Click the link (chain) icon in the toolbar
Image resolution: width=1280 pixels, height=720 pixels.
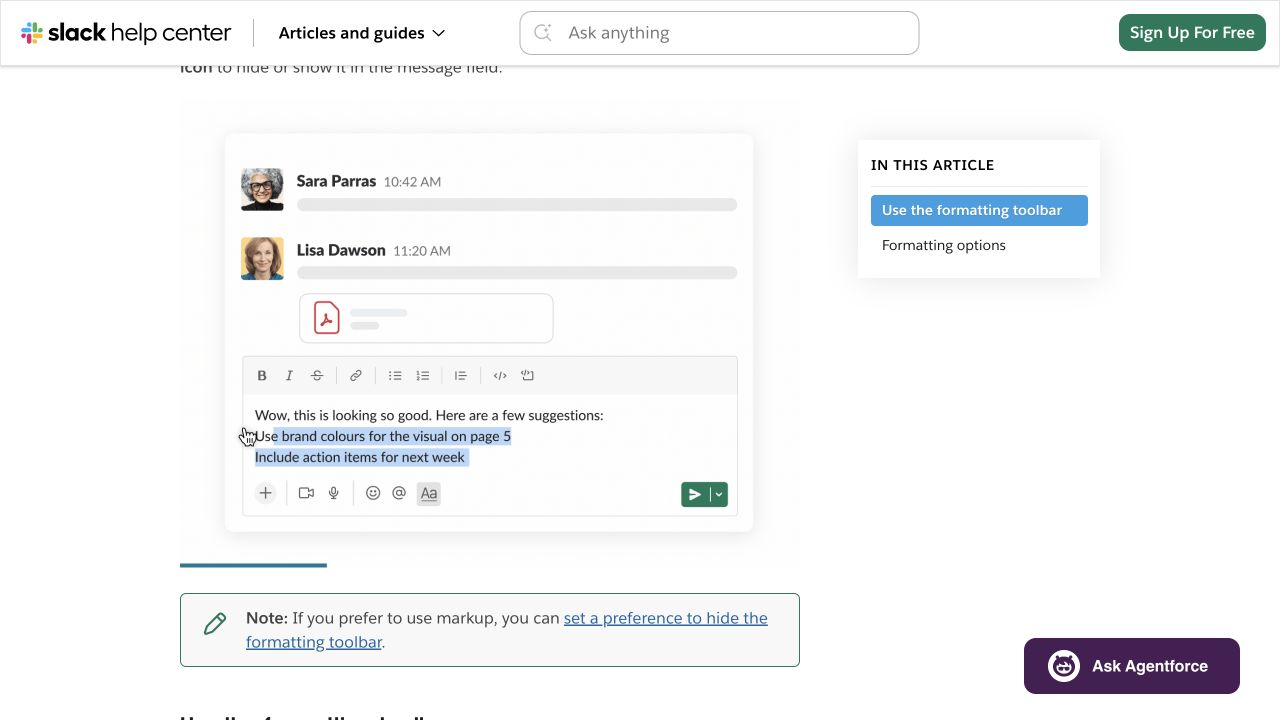[355, 376]
